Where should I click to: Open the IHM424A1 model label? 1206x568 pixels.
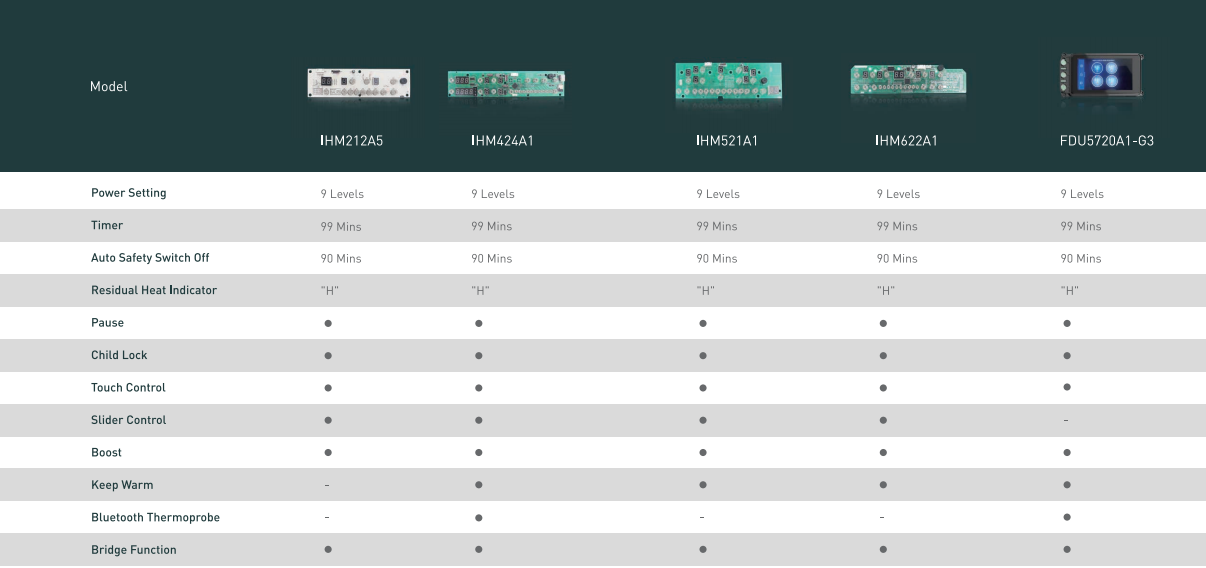click(x=503, y=141)
